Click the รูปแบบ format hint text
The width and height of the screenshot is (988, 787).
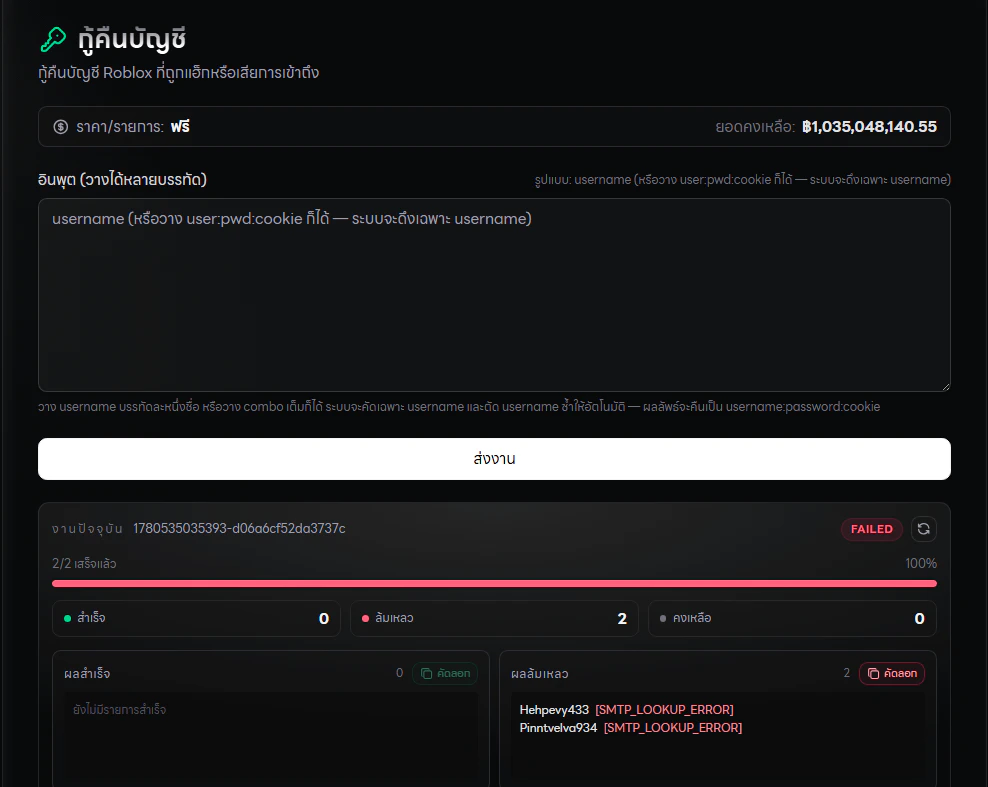(742, 180)
